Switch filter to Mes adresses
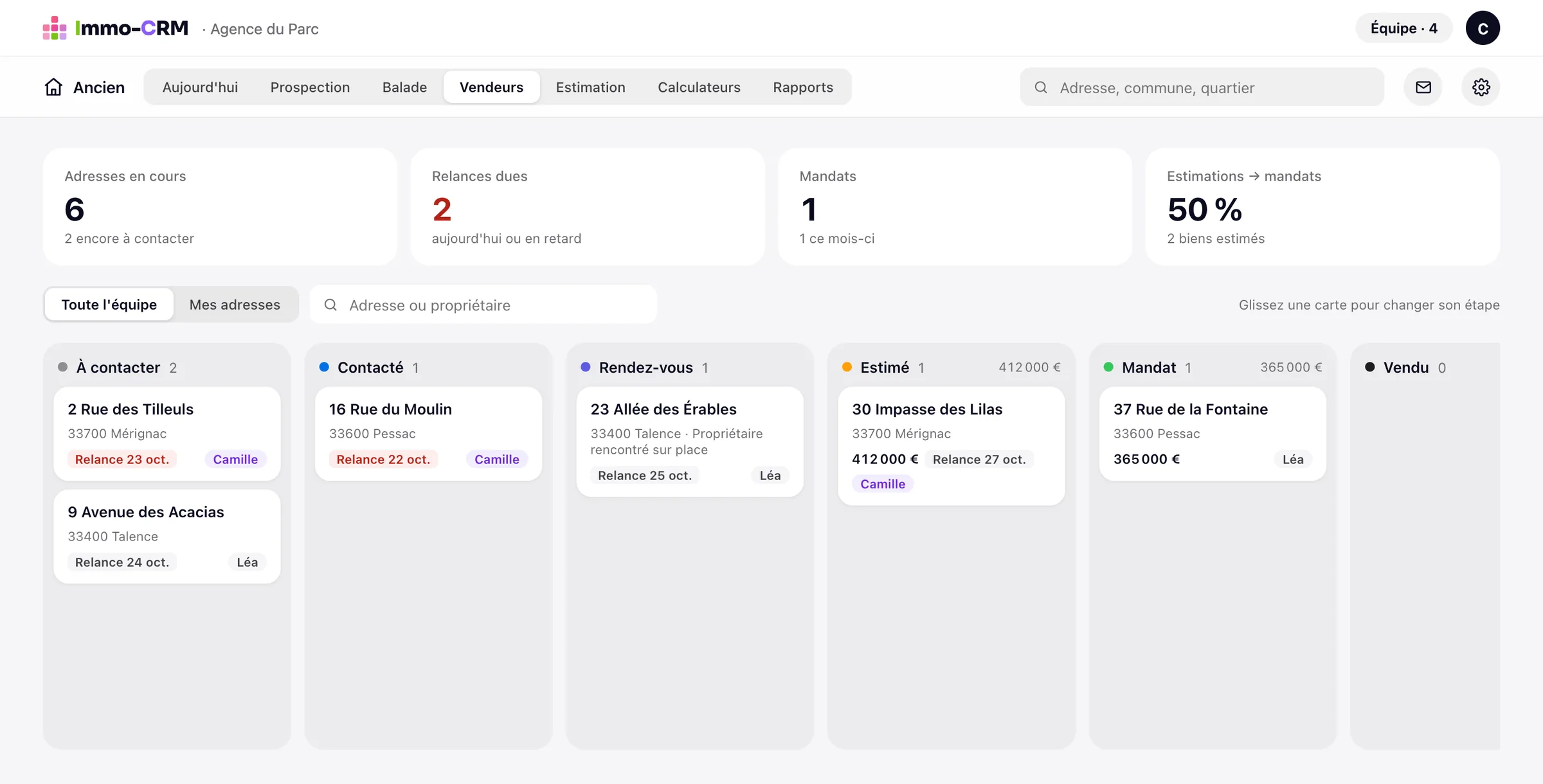 pyautogui.click(x=235, y=305)
